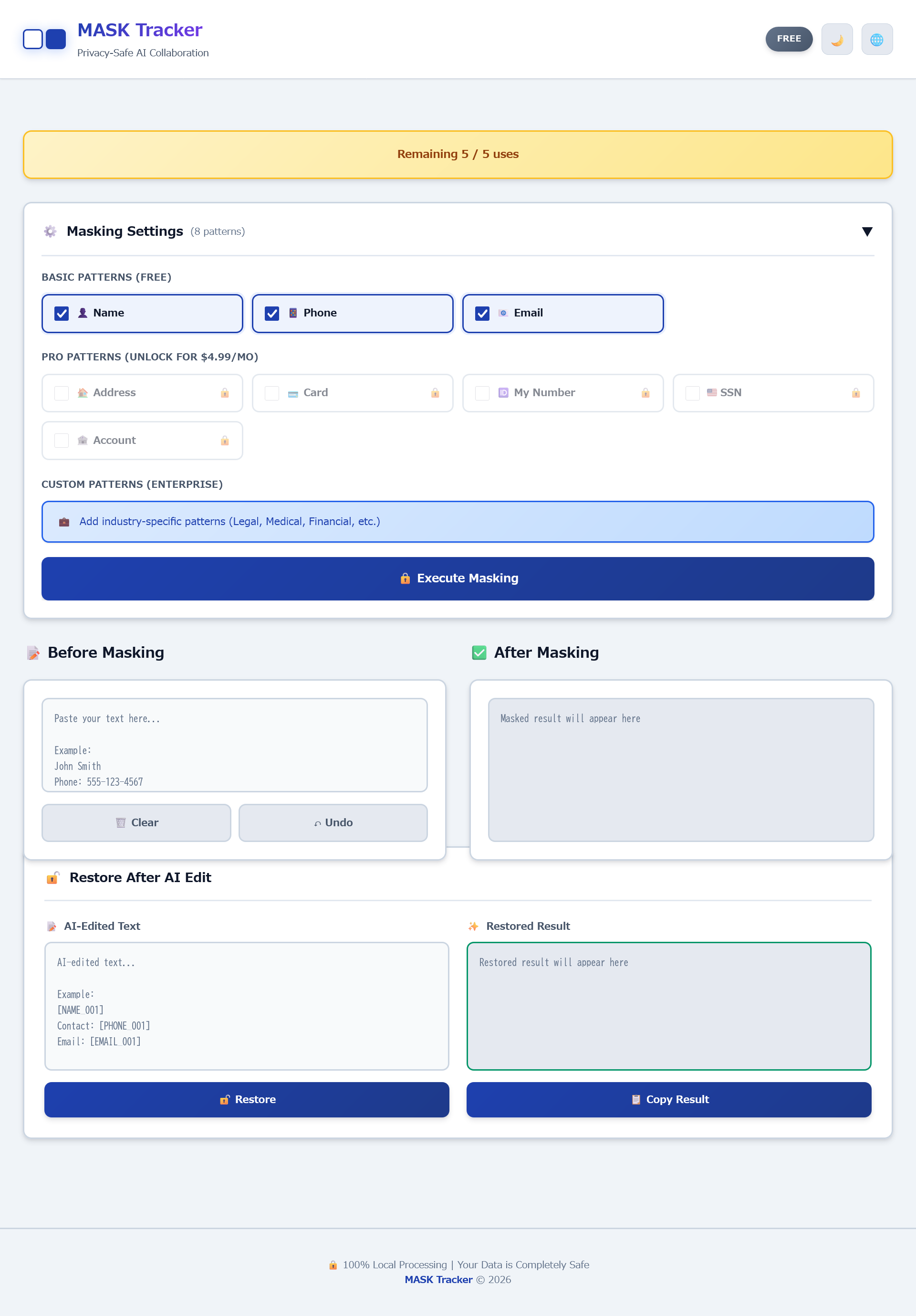Click lock icon on the Account pattern
The width and height of the screenshot is (916, 1316).
225,440
